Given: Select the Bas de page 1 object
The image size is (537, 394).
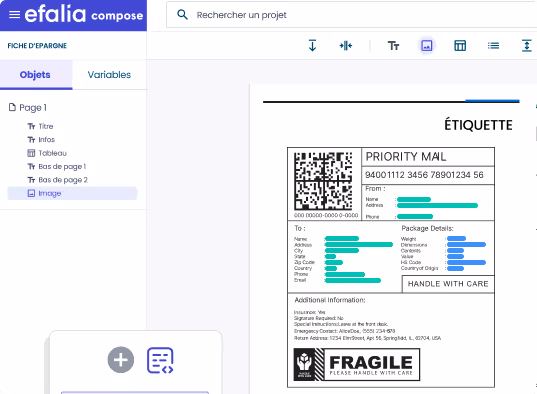Looking at the screenshot, I should (62, 167).
